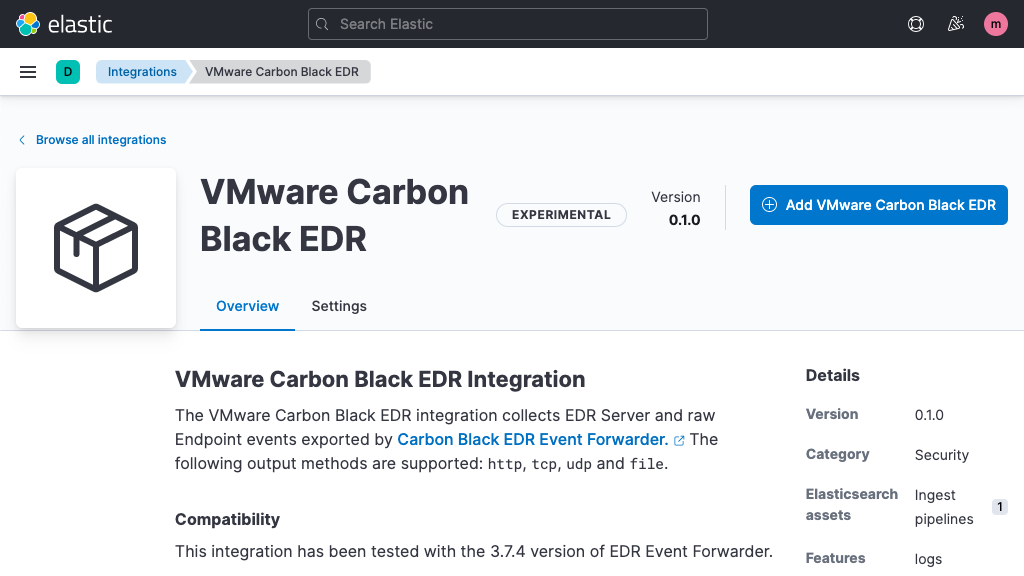Open the user avatar 'm' menu
This screenshot has width=1024, height=576.
coord(995,24)
